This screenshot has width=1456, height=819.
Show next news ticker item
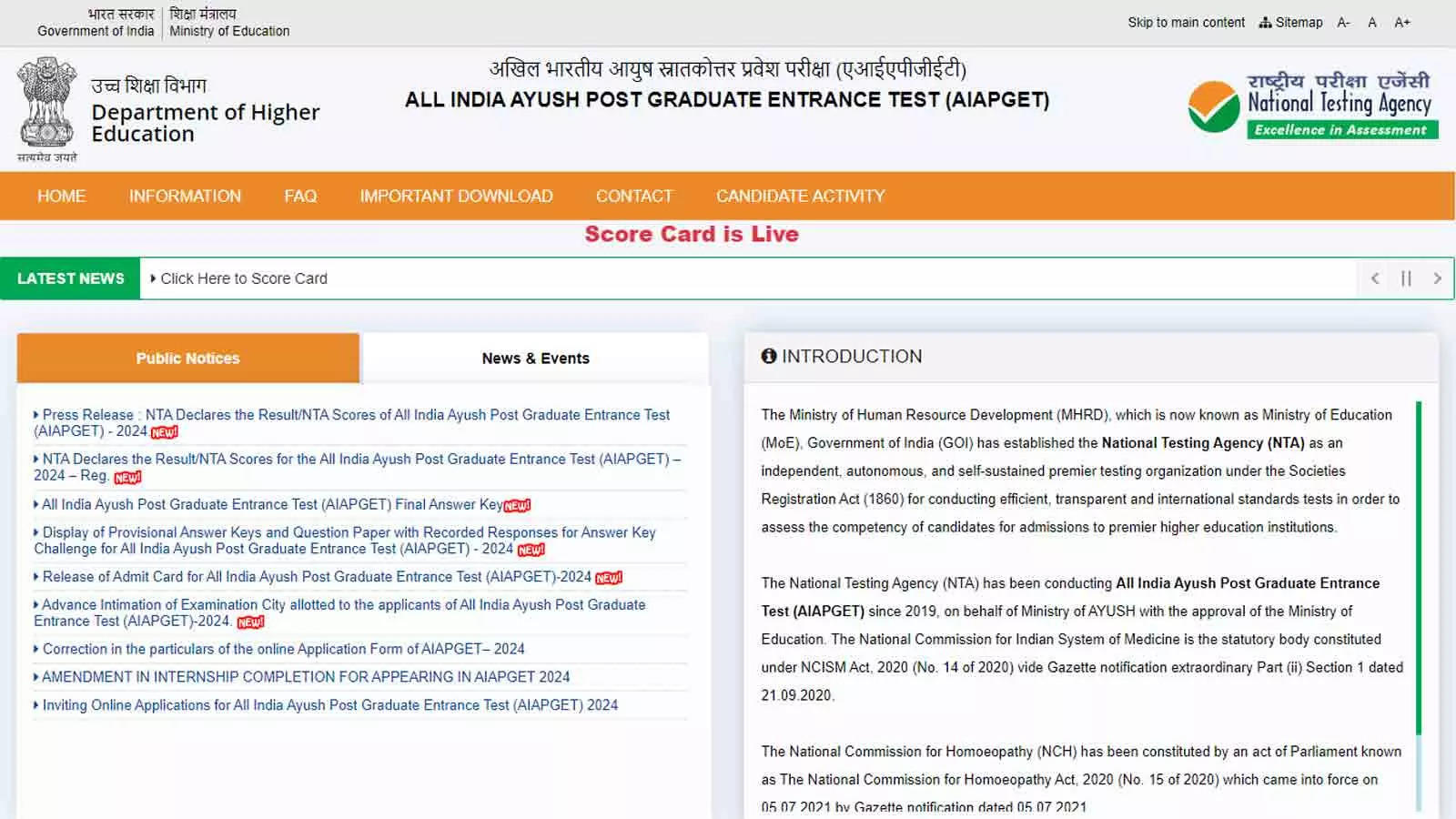coord(1437,278)
